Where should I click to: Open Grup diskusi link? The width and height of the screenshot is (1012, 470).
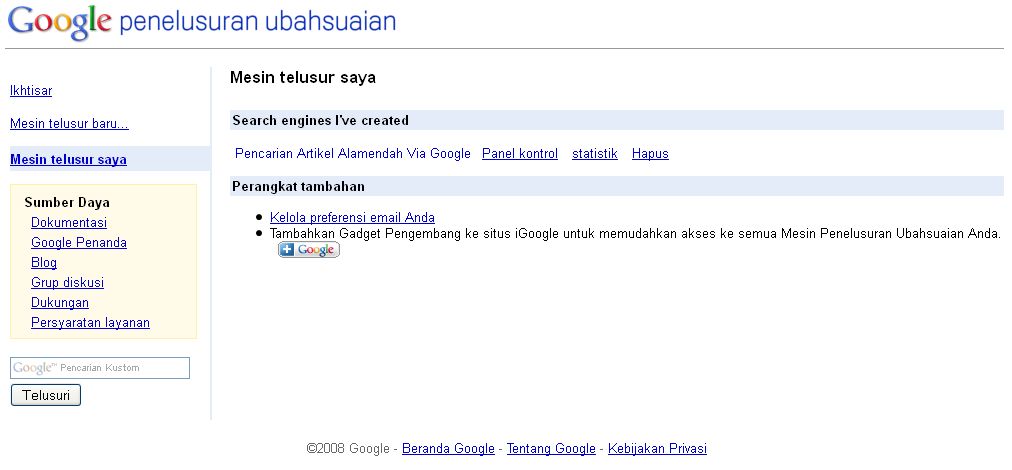point(67,282)
